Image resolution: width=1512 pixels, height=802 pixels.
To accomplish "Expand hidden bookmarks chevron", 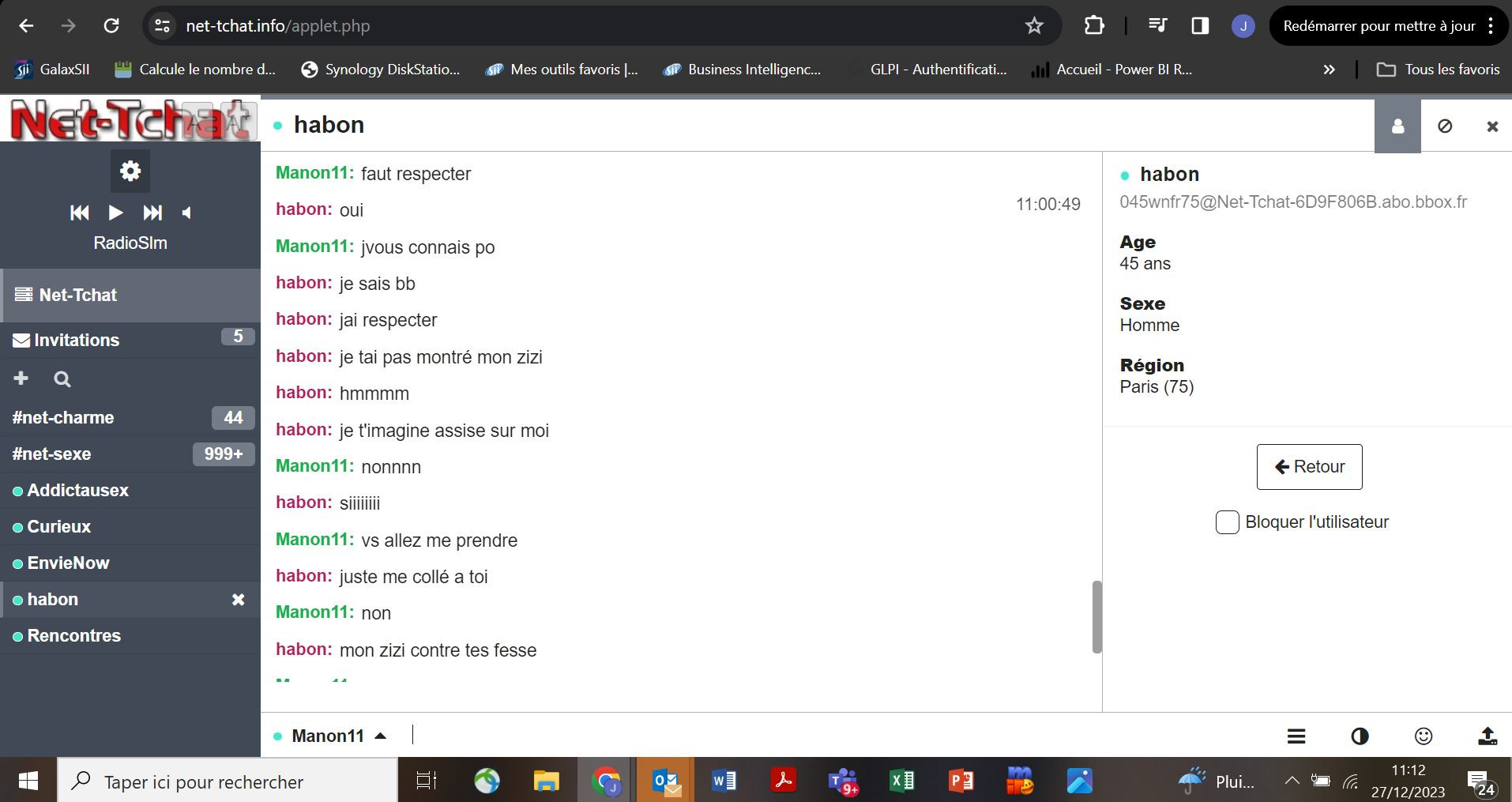I will coord(1329,70).
